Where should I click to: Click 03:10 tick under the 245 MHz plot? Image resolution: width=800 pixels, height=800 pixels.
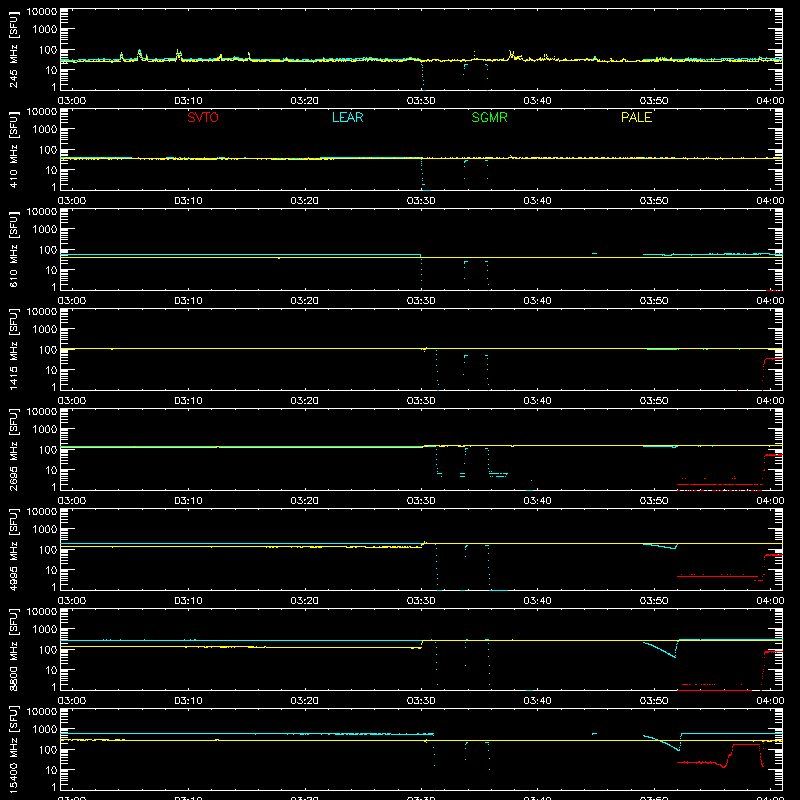(188, 101)
